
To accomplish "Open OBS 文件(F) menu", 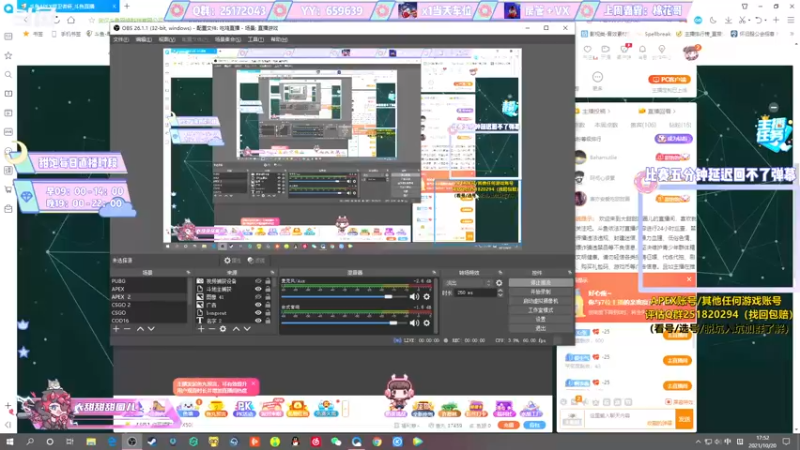I will [x=121, y=39].
